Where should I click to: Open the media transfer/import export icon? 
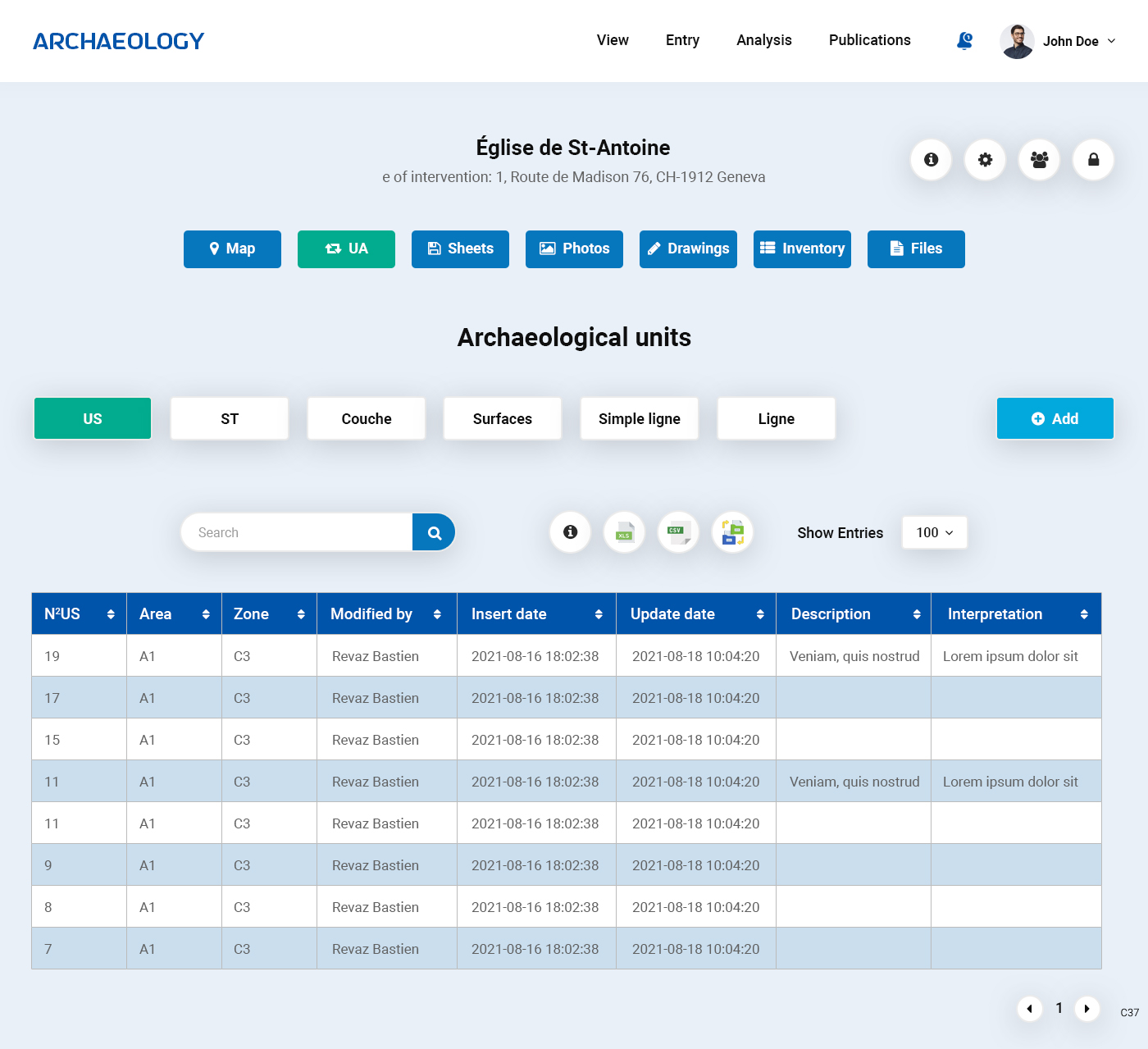pyautogui.click(x=732, y=532)
